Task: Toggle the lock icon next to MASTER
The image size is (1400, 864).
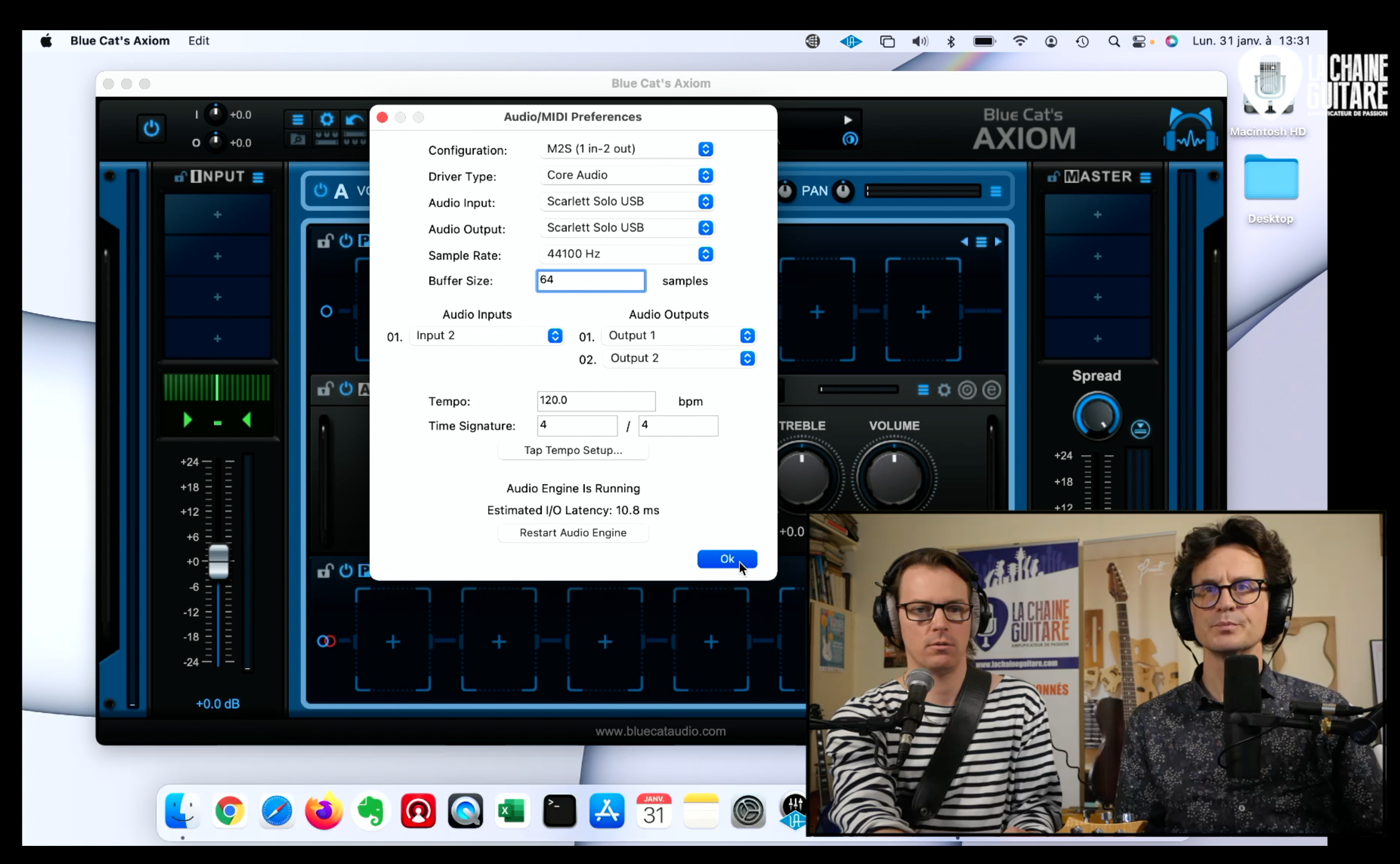Action: coord(1053,177)
